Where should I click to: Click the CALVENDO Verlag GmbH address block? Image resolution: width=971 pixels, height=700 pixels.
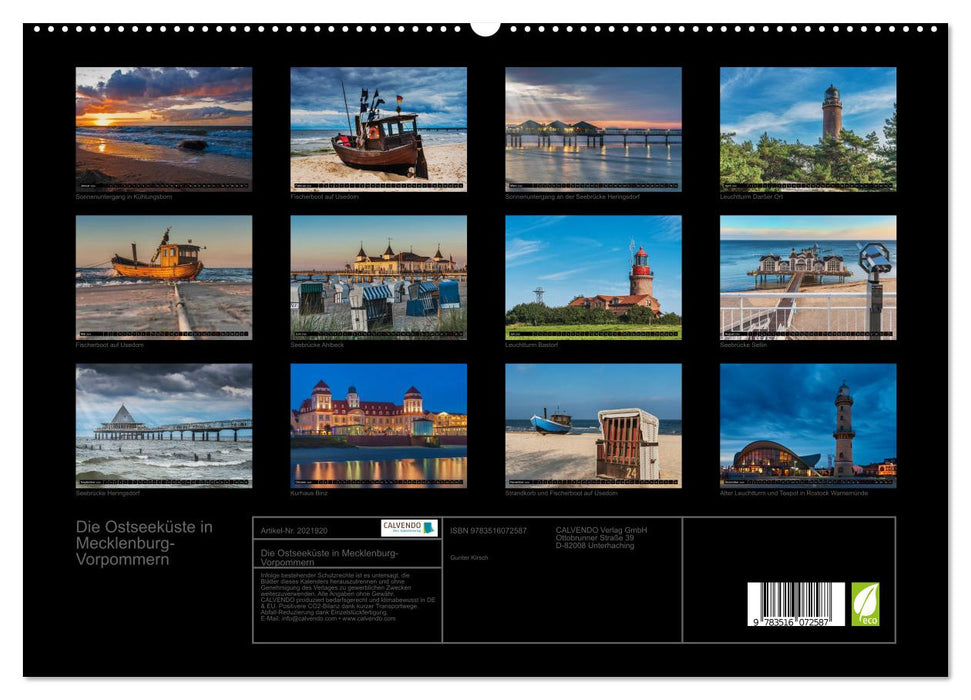point(600,540)
